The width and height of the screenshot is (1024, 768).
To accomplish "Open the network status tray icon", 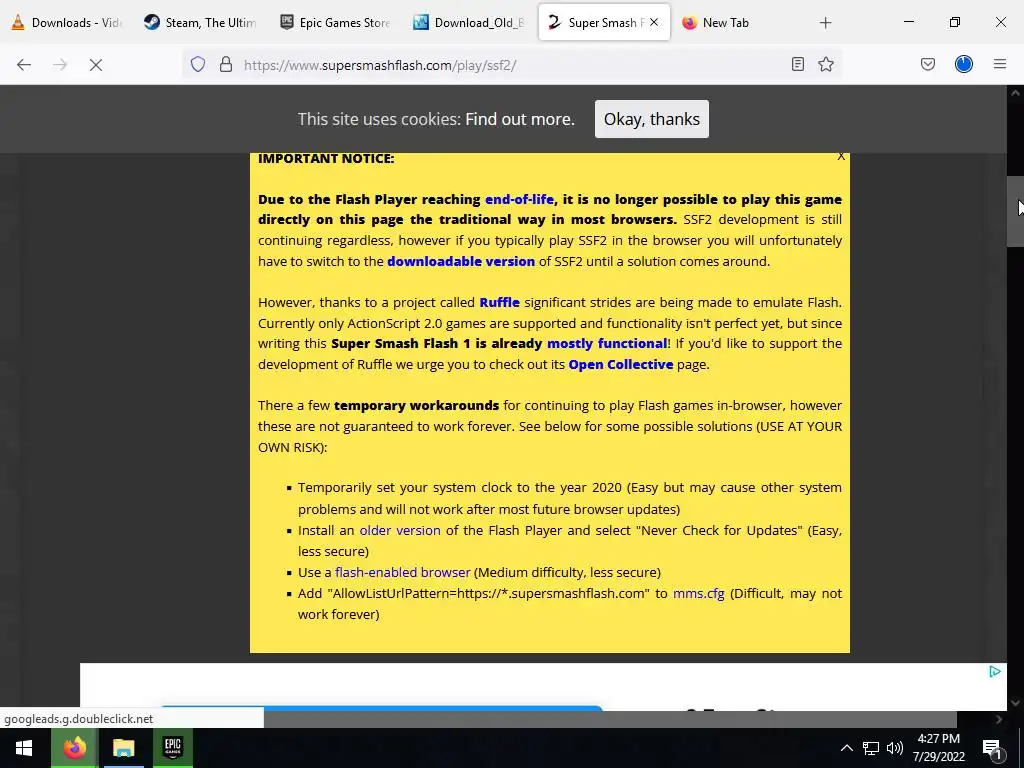I will pyautogui.click(x=871, y=748).
